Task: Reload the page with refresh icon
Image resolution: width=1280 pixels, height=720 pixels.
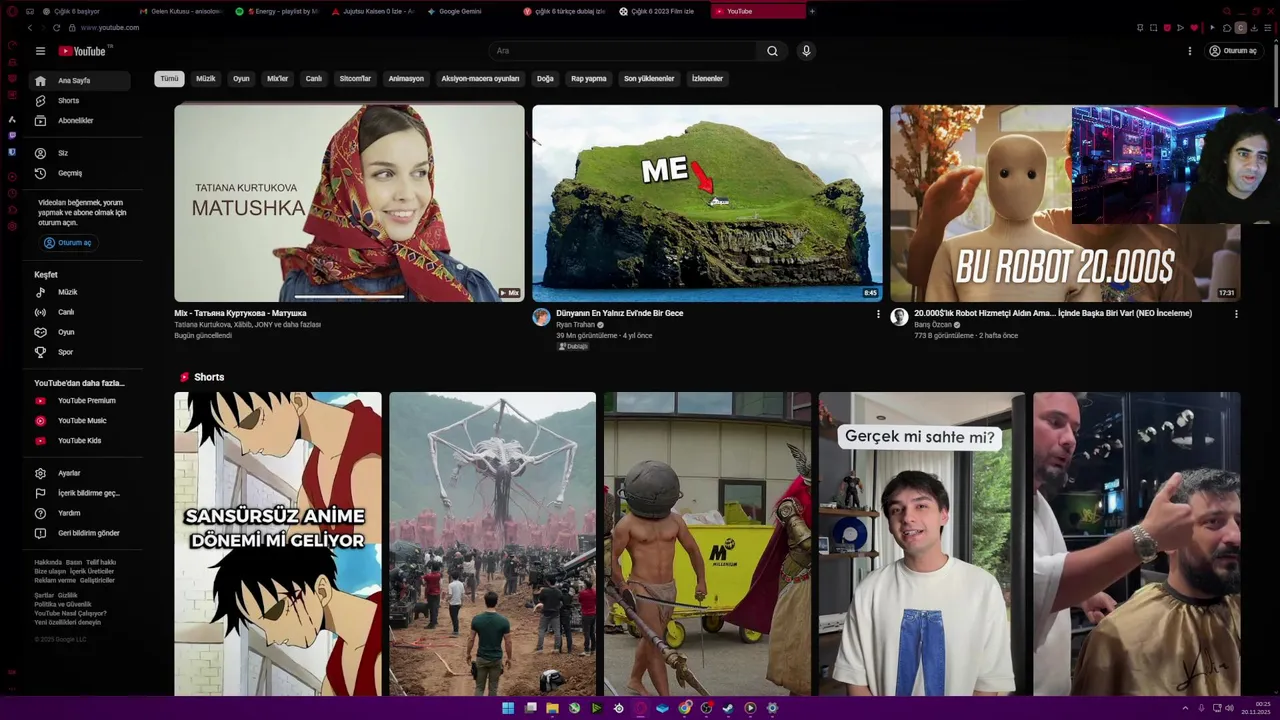Action: click(x=56, y=28)
